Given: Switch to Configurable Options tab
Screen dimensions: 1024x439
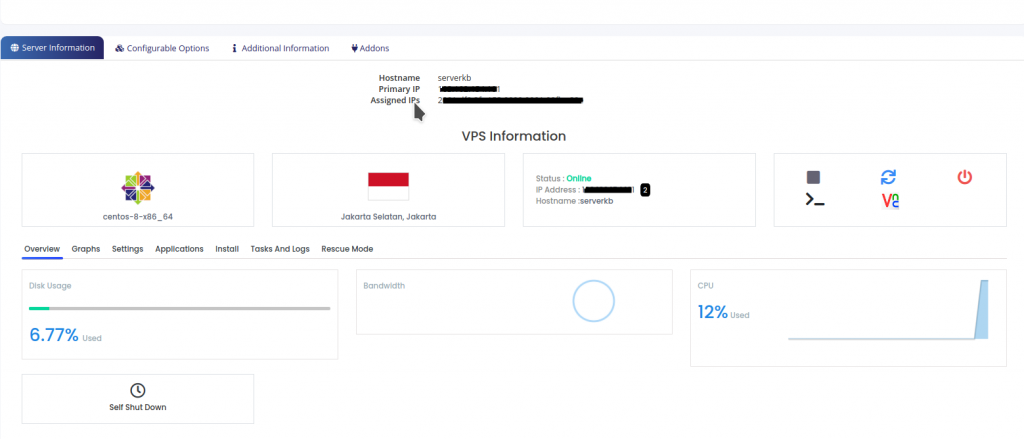Looking at the screenshot, I should pyautogui.click(x=162, y=48).
